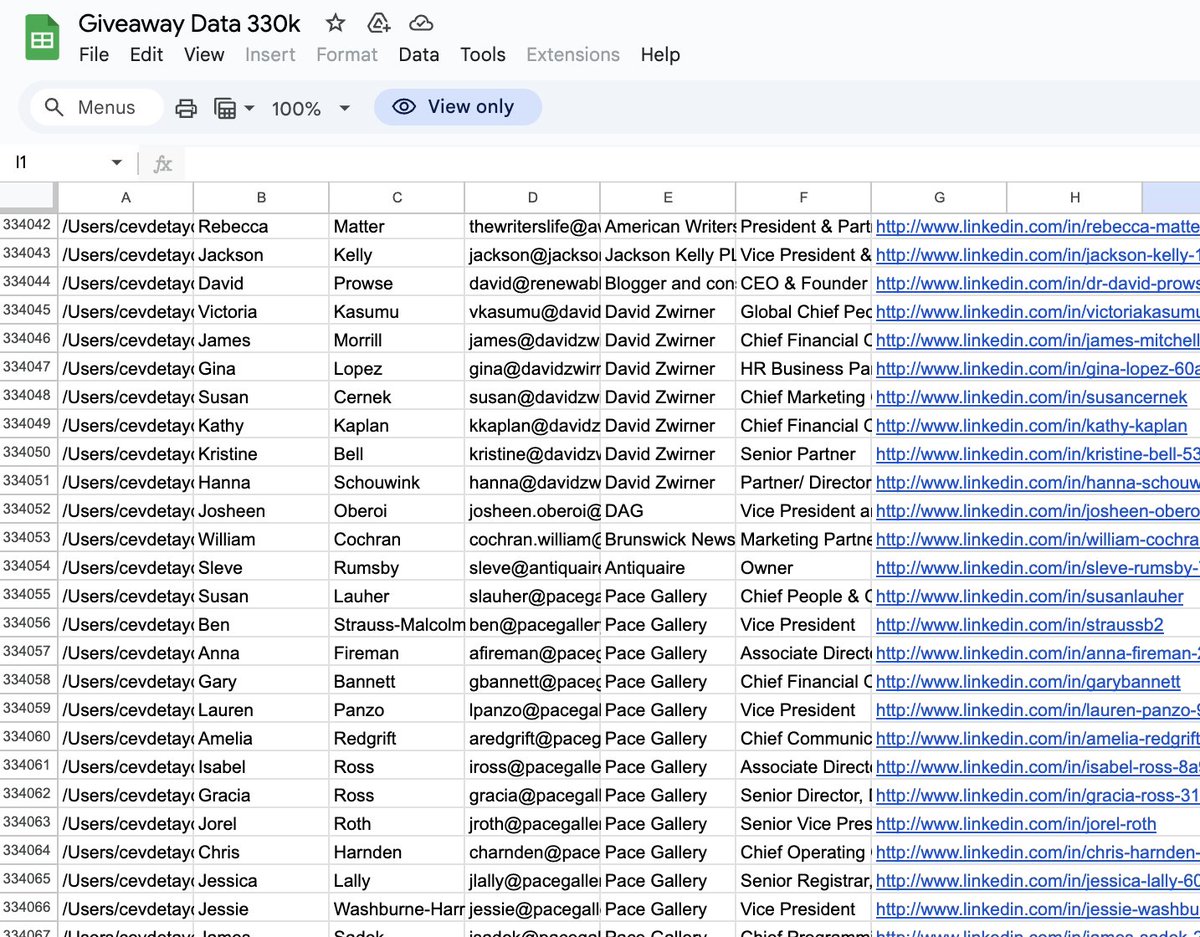Screen dimensions: 1200x937
Task: Select the cell containing Prowse
Action: pos(397,283)
